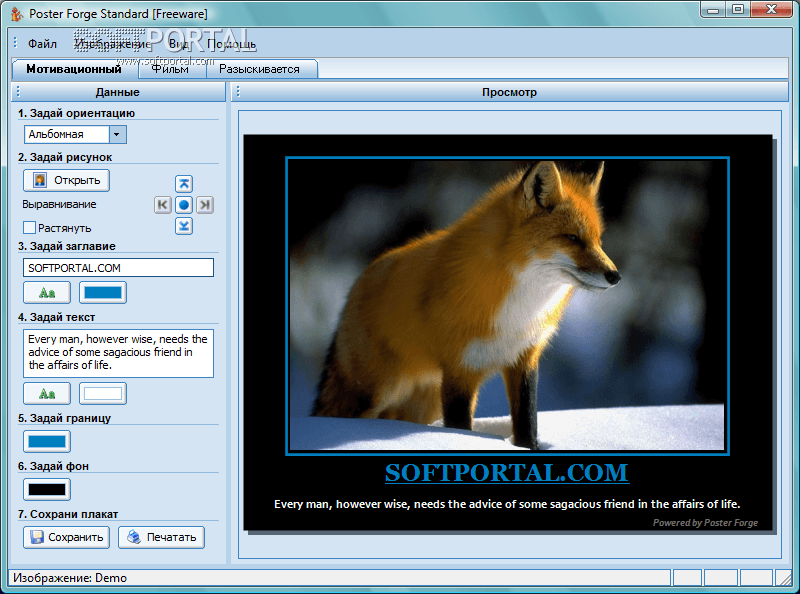The height and width of the screenshot is (594, 800).
Task: Click the title field containing SOFTPORTAL.COM
Action: 118,267
